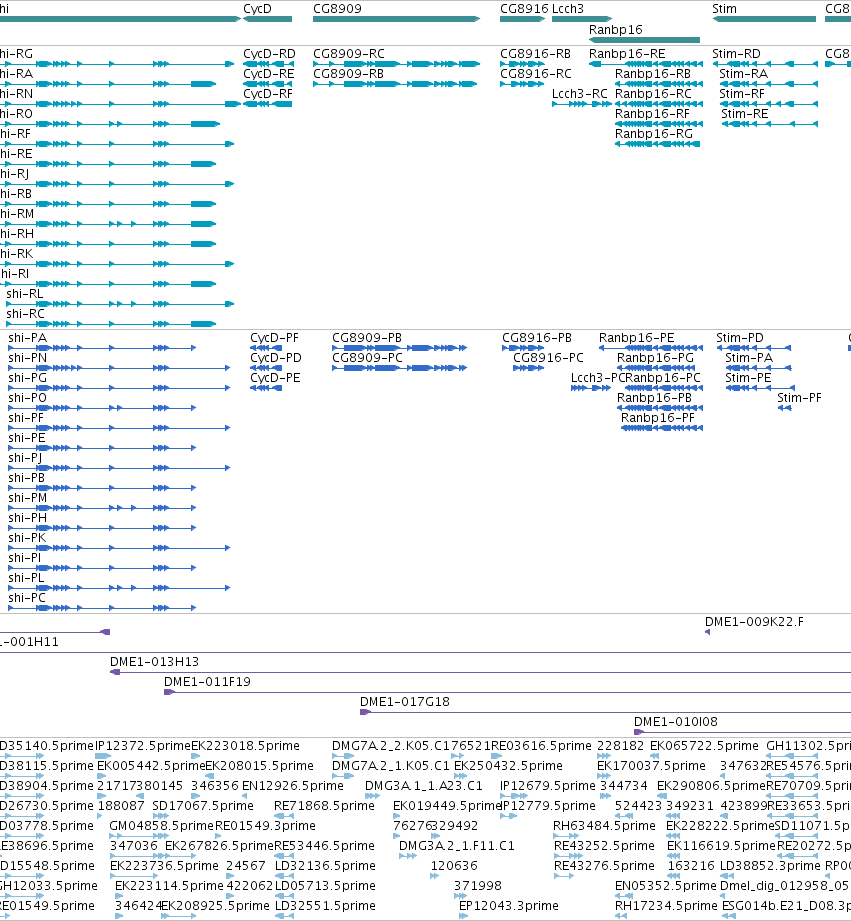Click EST EP12043.3prime
The height and width of the screenshot is (921, 851).
point(509,905)
